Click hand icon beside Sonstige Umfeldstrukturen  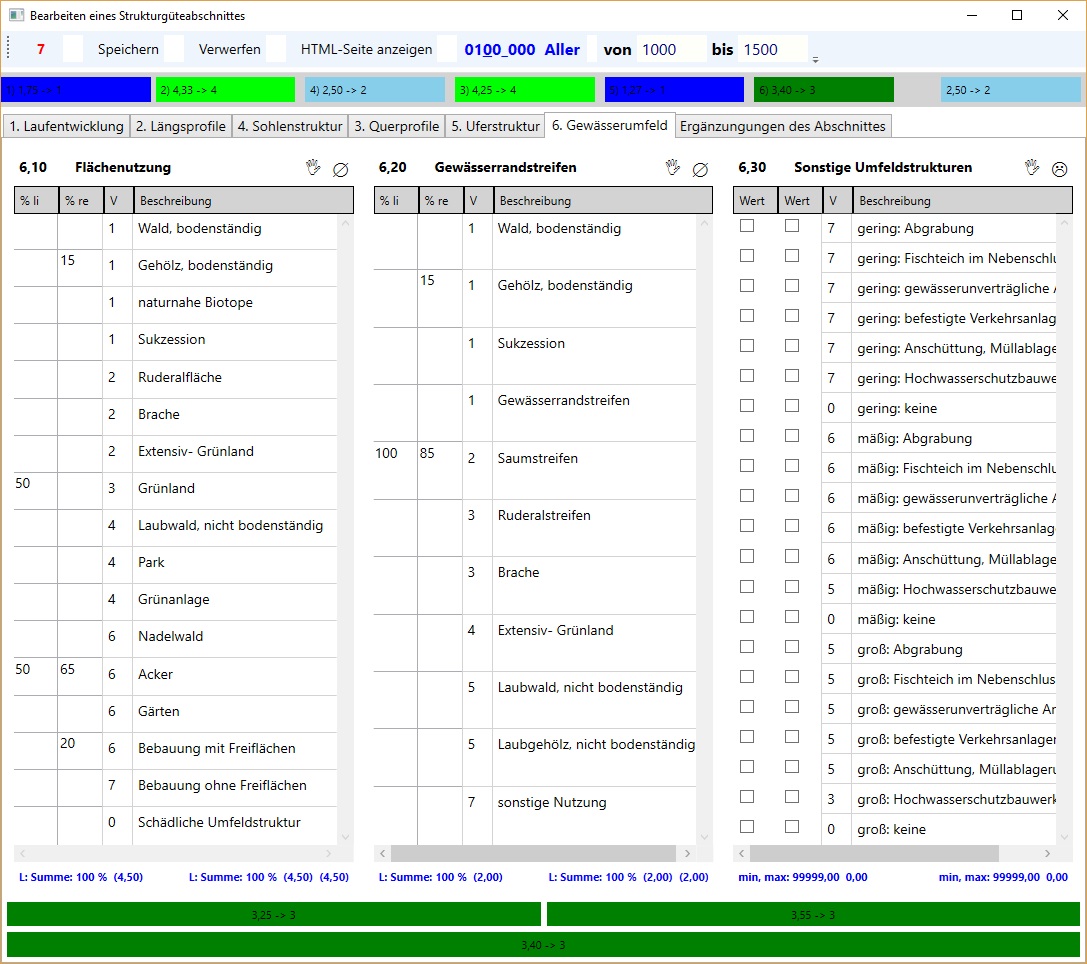click(1032, 168)
